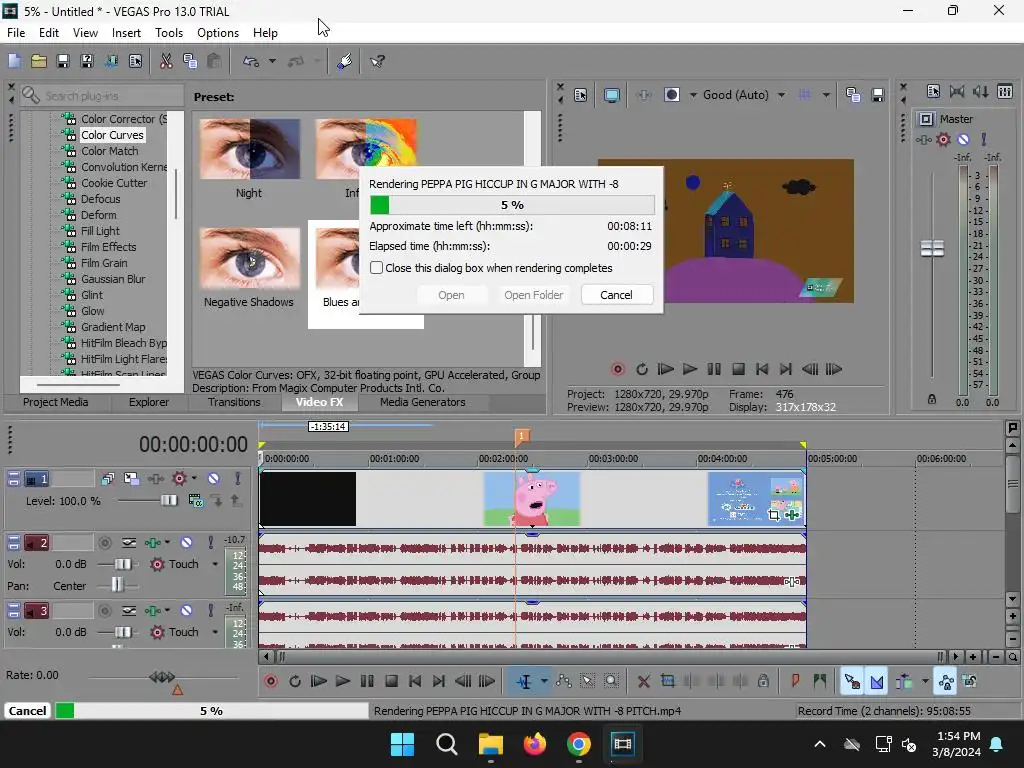
Task: Open track 3 Touch automation dropdown
Action: (215, 632)
